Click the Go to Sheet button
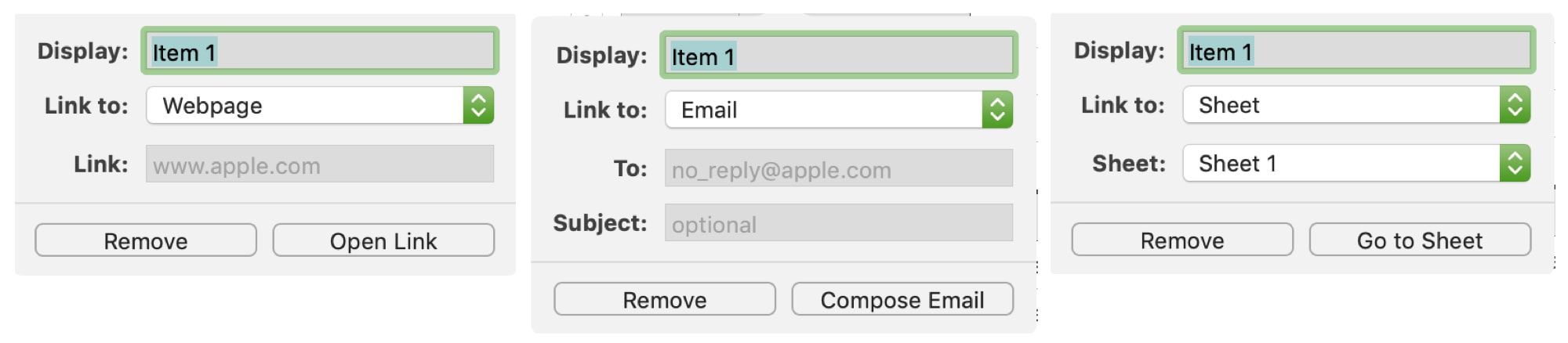 point(1420,240)
